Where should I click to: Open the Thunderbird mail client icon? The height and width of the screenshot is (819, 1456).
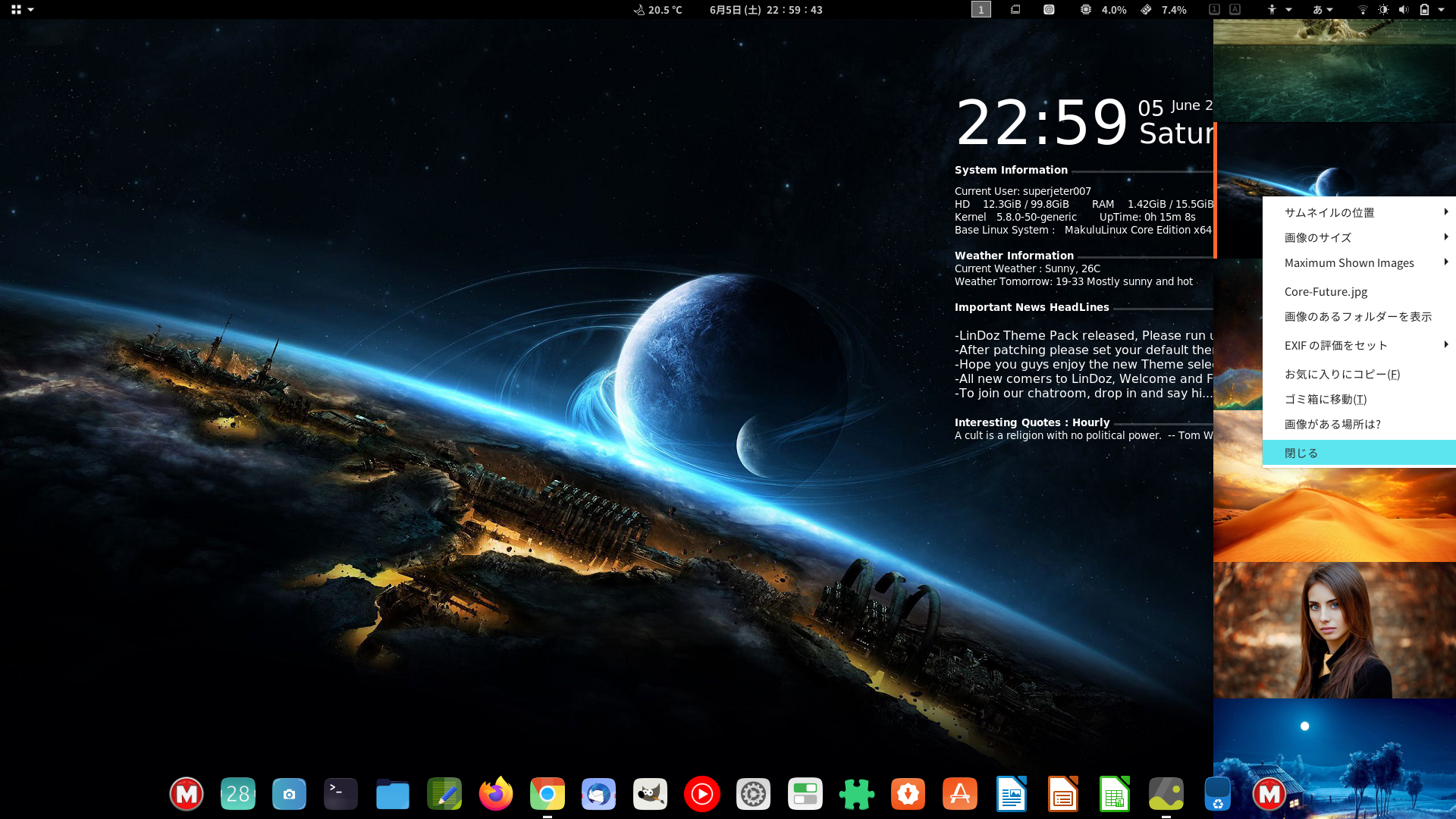598,794
